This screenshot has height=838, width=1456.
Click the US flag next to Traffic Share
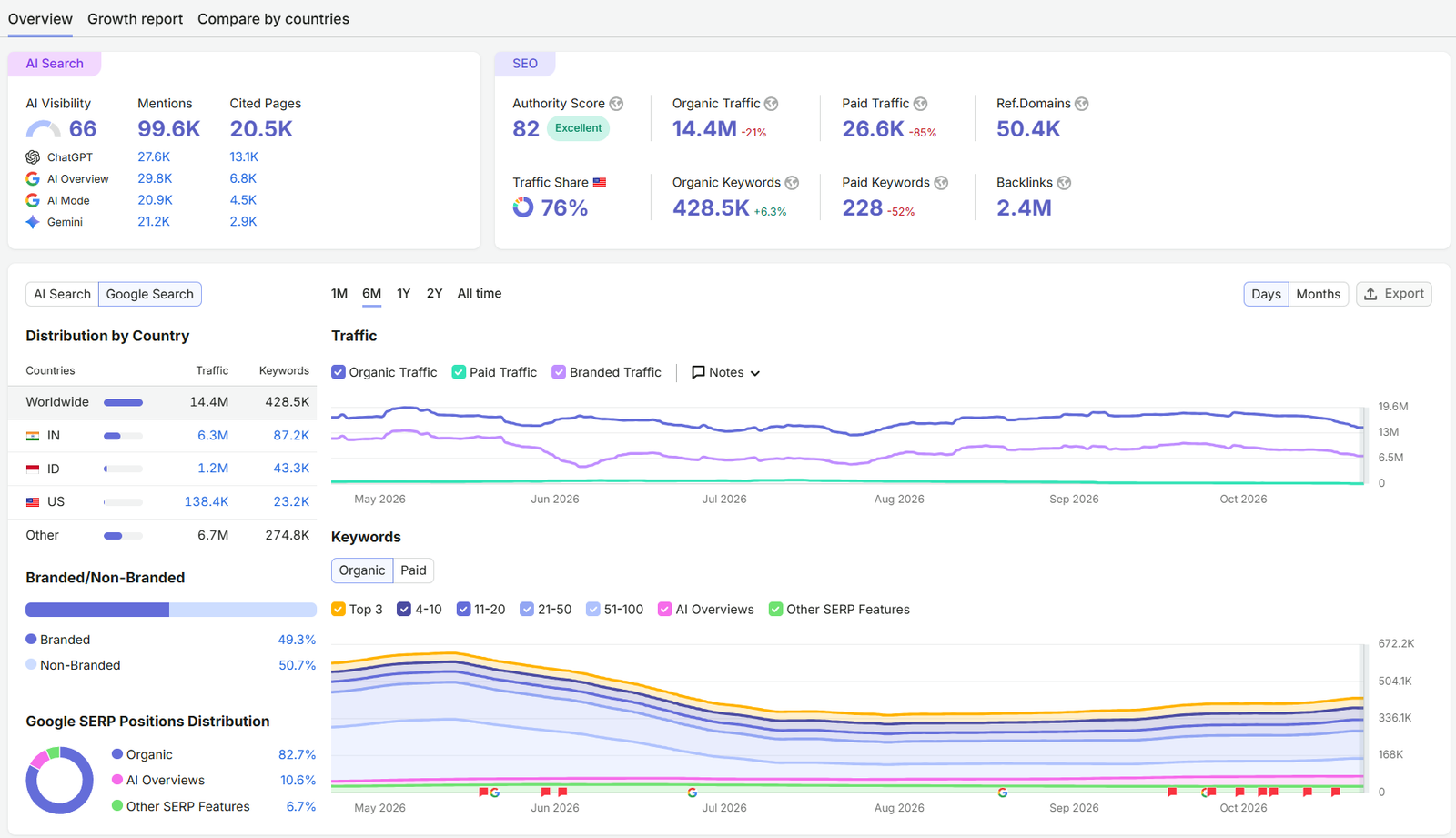click(600, 183)
